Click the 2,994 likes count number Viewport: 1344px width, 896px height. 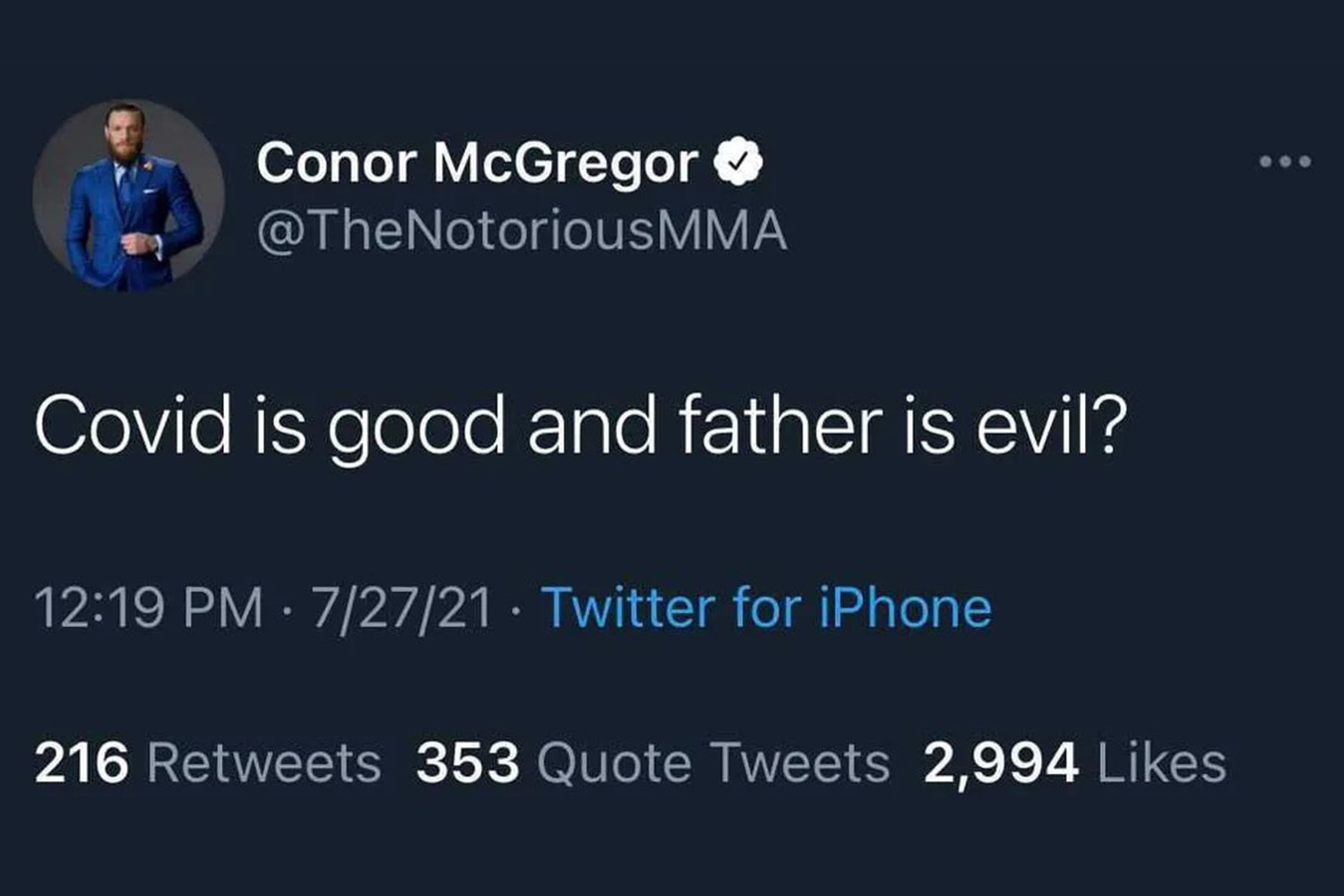[x=1001, y=763]
